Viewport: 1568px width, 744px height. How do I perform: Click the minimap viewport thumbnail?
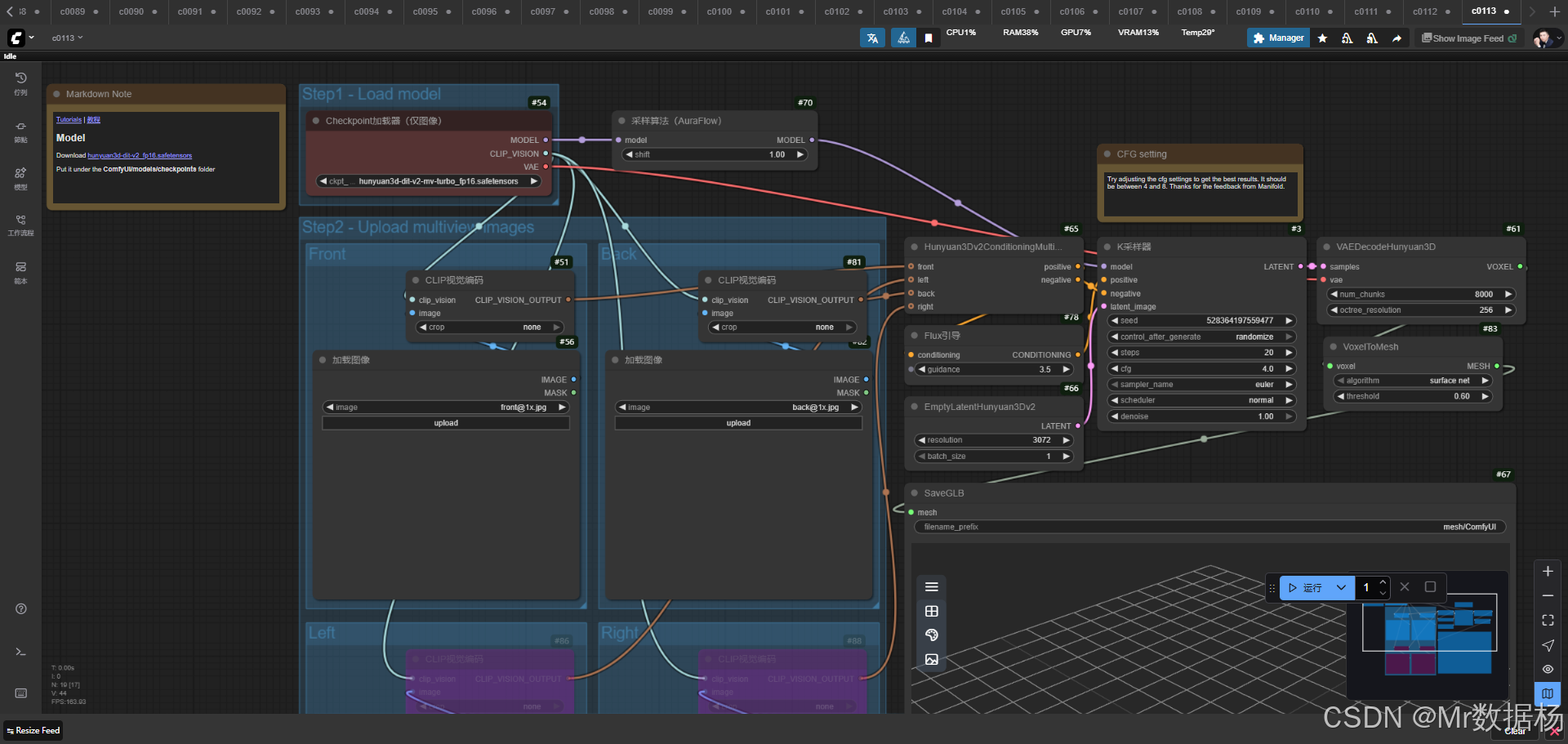coord(1429,621)
